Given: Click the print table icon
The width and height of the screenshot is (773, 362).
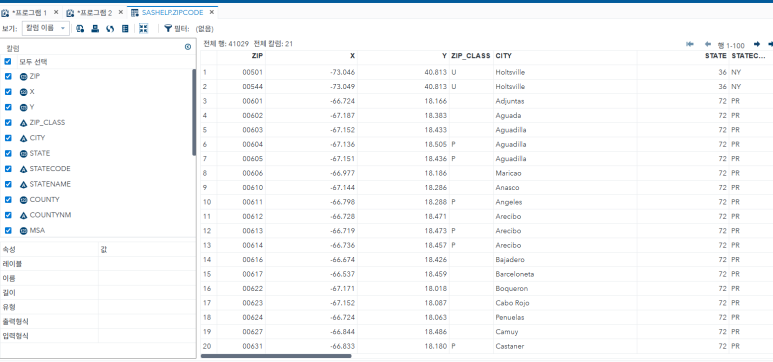Looking at the screenshot, I should [95, 29].
